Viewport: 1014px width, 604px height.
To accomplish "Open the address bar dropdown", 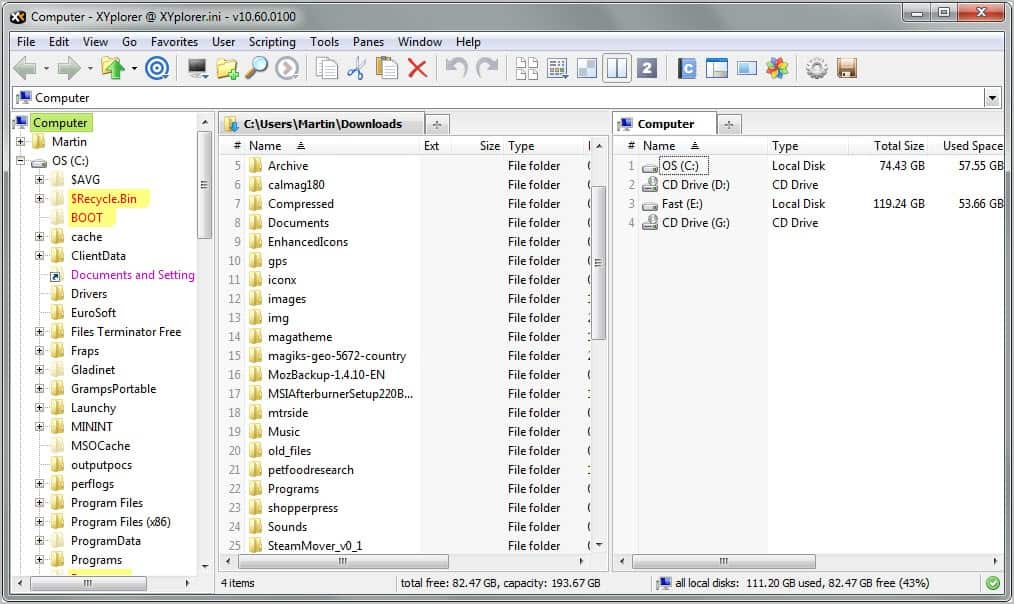I will point(993,97).
